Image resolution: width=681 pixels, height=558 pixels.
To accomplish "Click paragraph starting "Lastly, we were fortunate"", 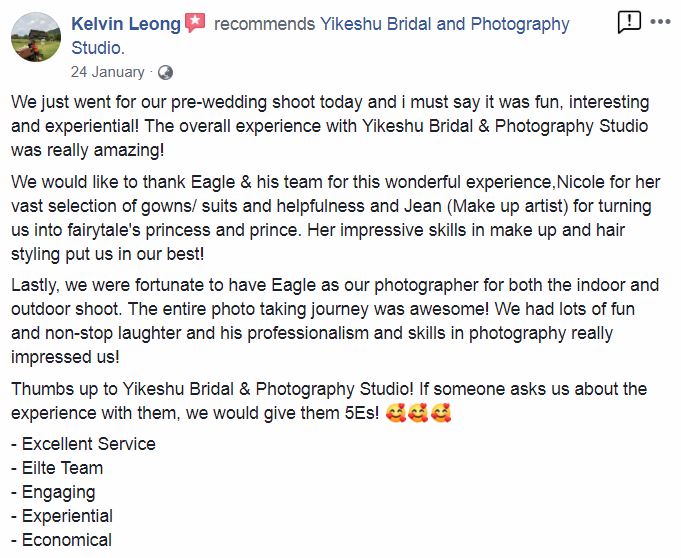I will point(335,321).
